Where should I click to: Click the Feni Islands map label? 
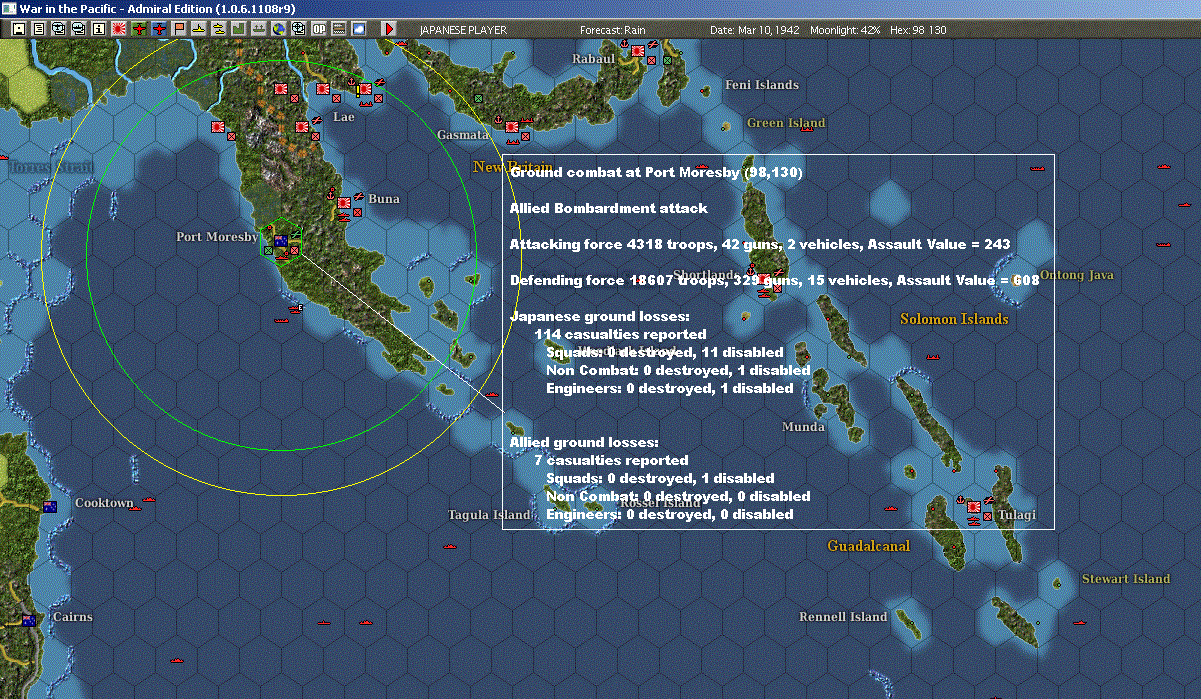pos(762,85)
